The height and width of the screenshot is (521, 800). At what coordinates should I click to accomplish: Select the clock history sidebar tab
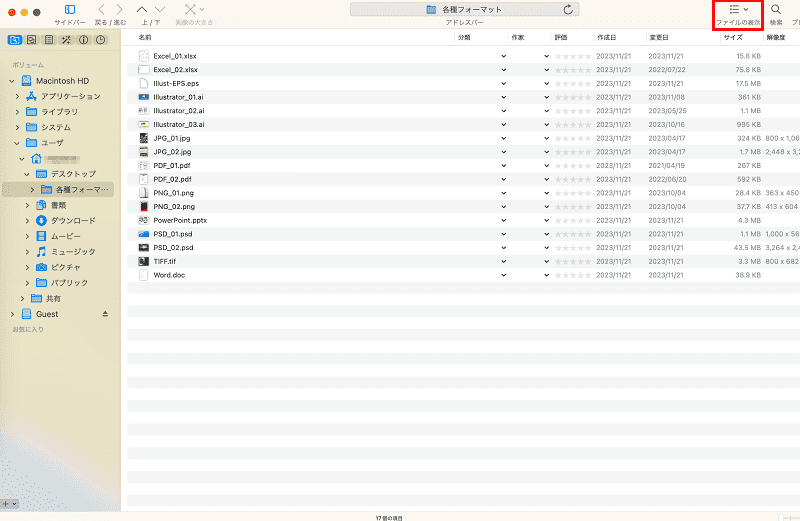101,39
